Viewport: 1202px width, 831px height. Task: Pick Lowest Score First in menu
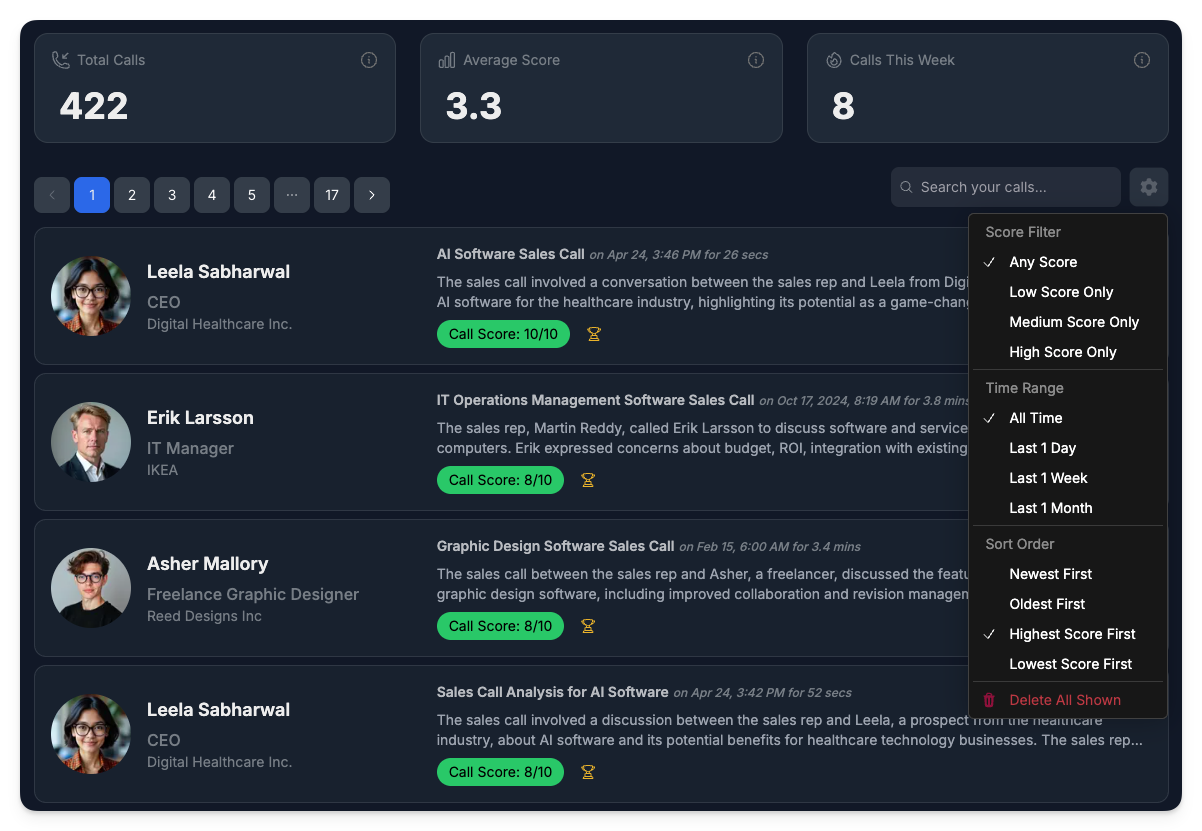point(1070,664)
